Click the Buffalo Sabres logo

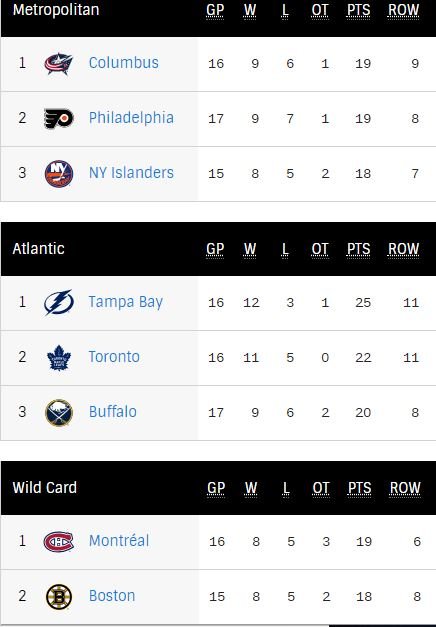click(x=58, y=412)
